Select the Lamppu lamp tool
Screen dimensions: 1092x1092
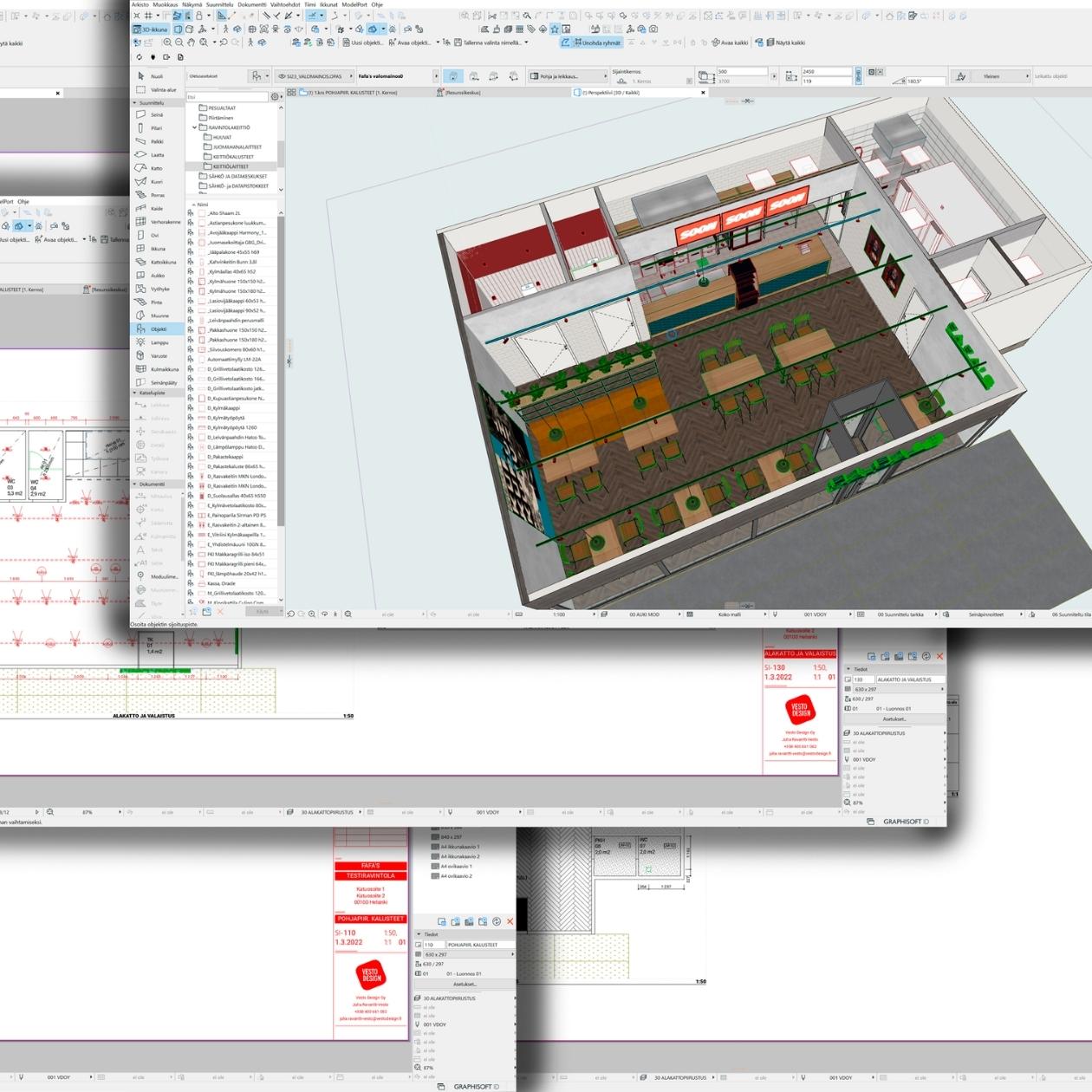(157, 342)
